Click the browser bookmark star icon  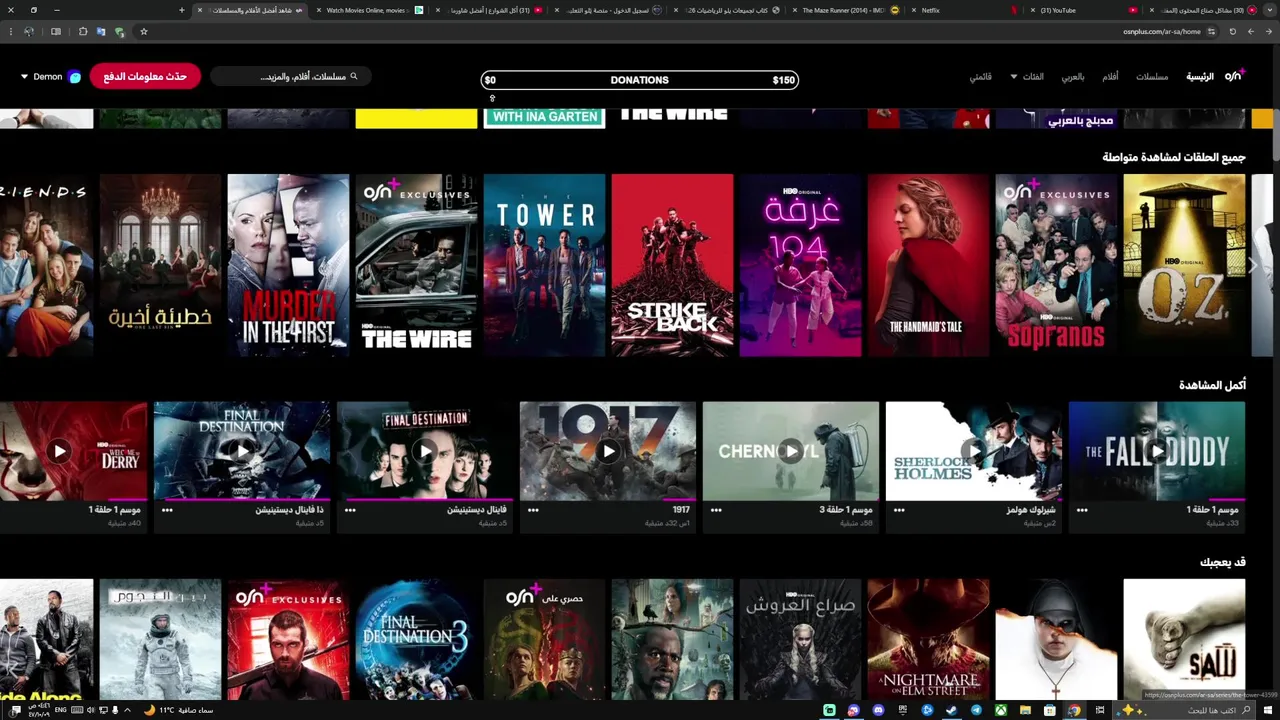coord(144,31)
